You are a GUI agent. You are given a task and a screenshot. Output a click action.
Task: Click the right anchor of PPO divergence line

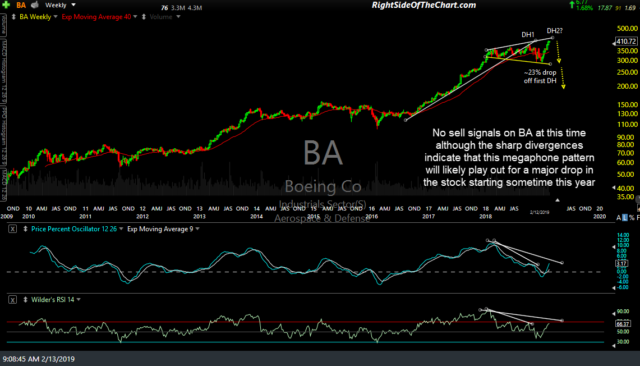pyautogui.click(x=562, y=263)
